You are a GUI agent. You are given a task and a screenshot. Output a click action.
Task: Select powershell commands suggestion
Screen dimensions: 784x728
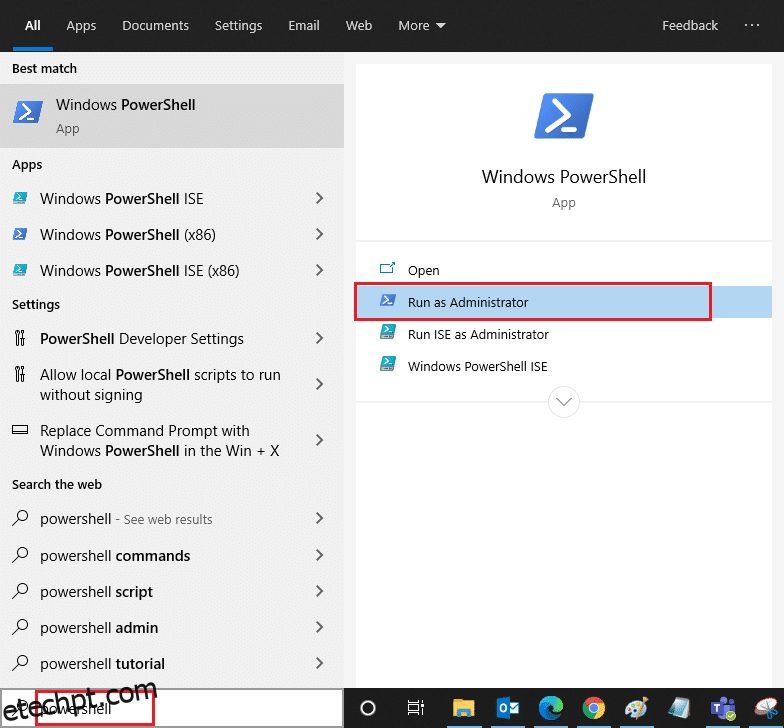click(x=172, y=556)
